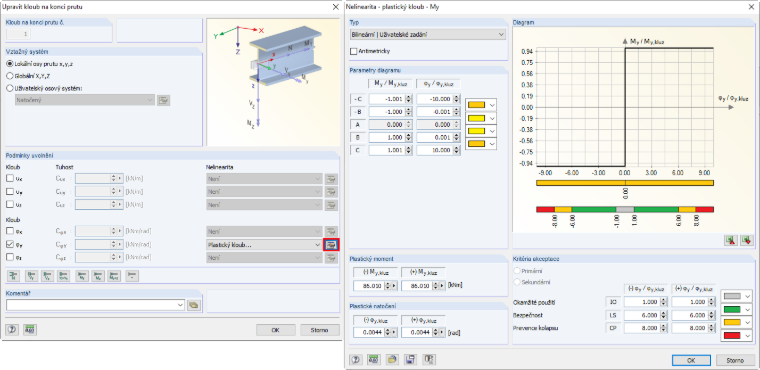The image size is (760, 370).
Task: Click nonlinearity edit icon in uy row
Action: [331, 192]
